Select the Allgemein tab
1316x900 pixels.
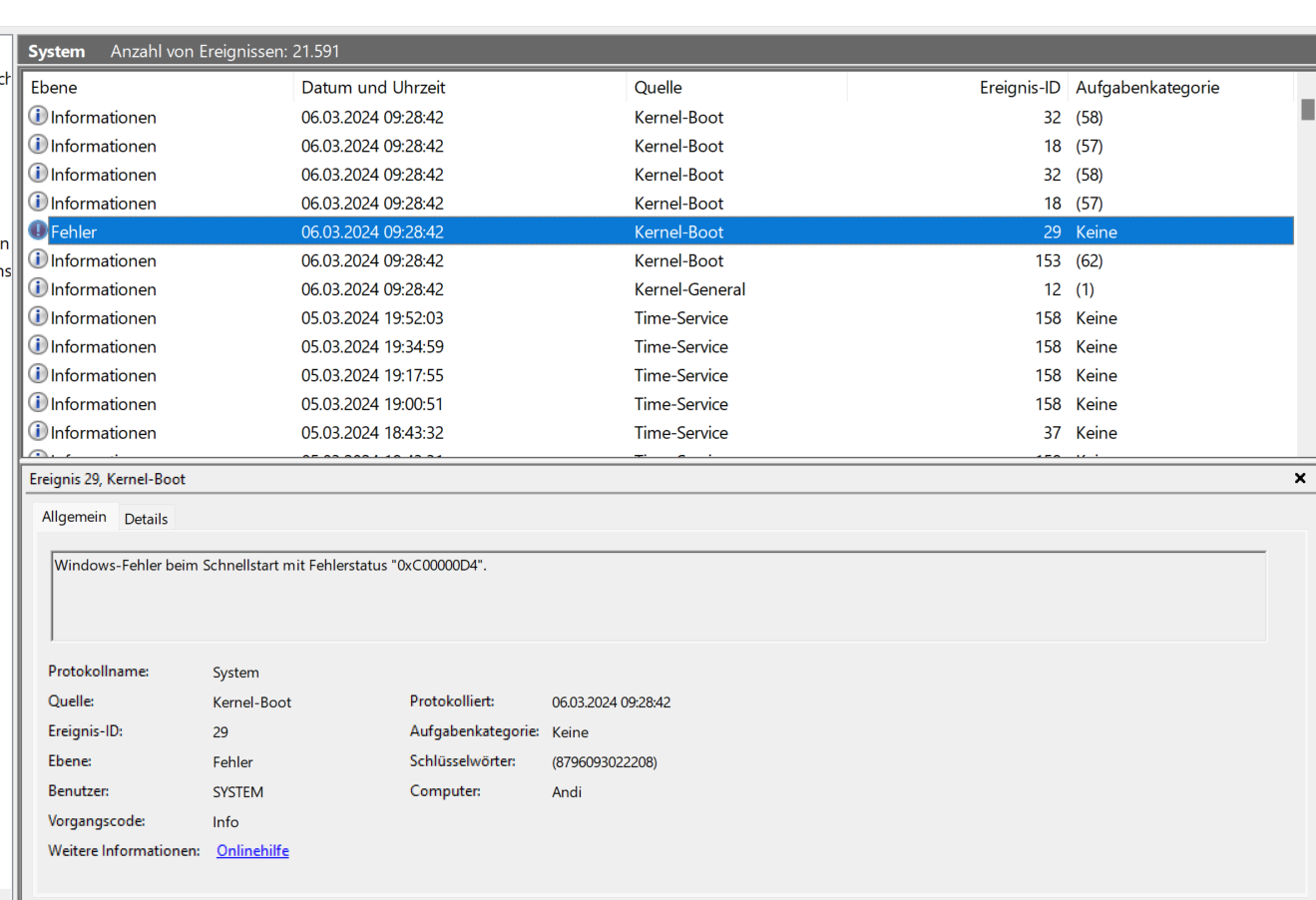tap(74, 517)
